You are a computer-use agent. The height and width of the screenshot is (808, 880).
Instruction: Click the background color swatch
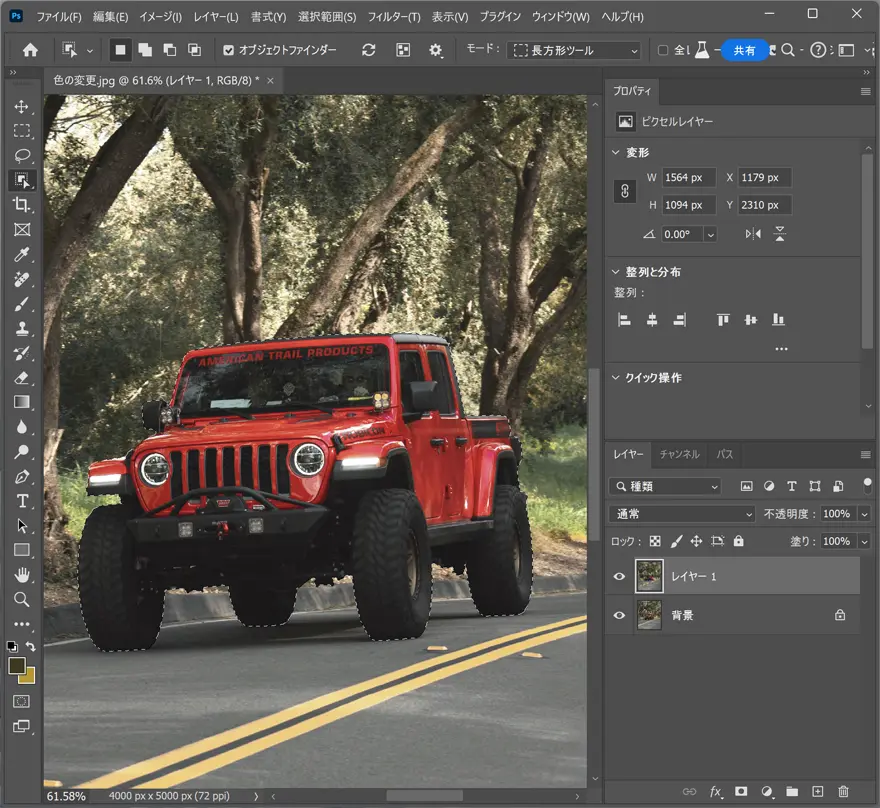coord(30,677)
